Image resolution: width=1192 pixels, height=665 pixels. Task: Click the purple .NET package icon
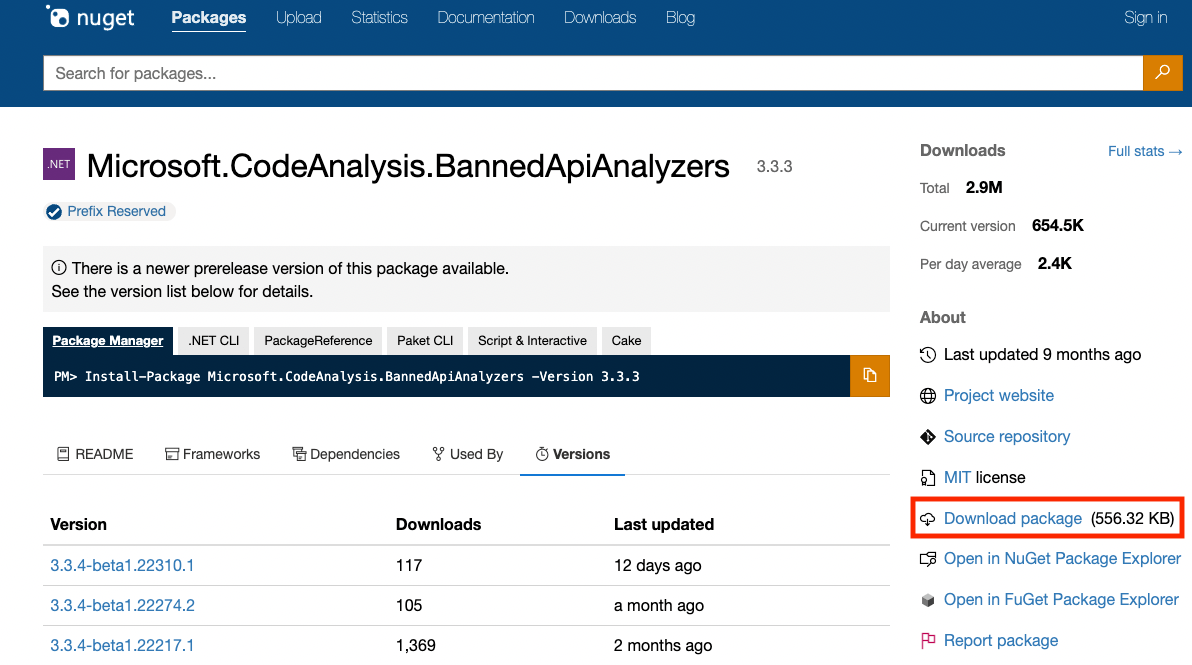click(59, 164)
